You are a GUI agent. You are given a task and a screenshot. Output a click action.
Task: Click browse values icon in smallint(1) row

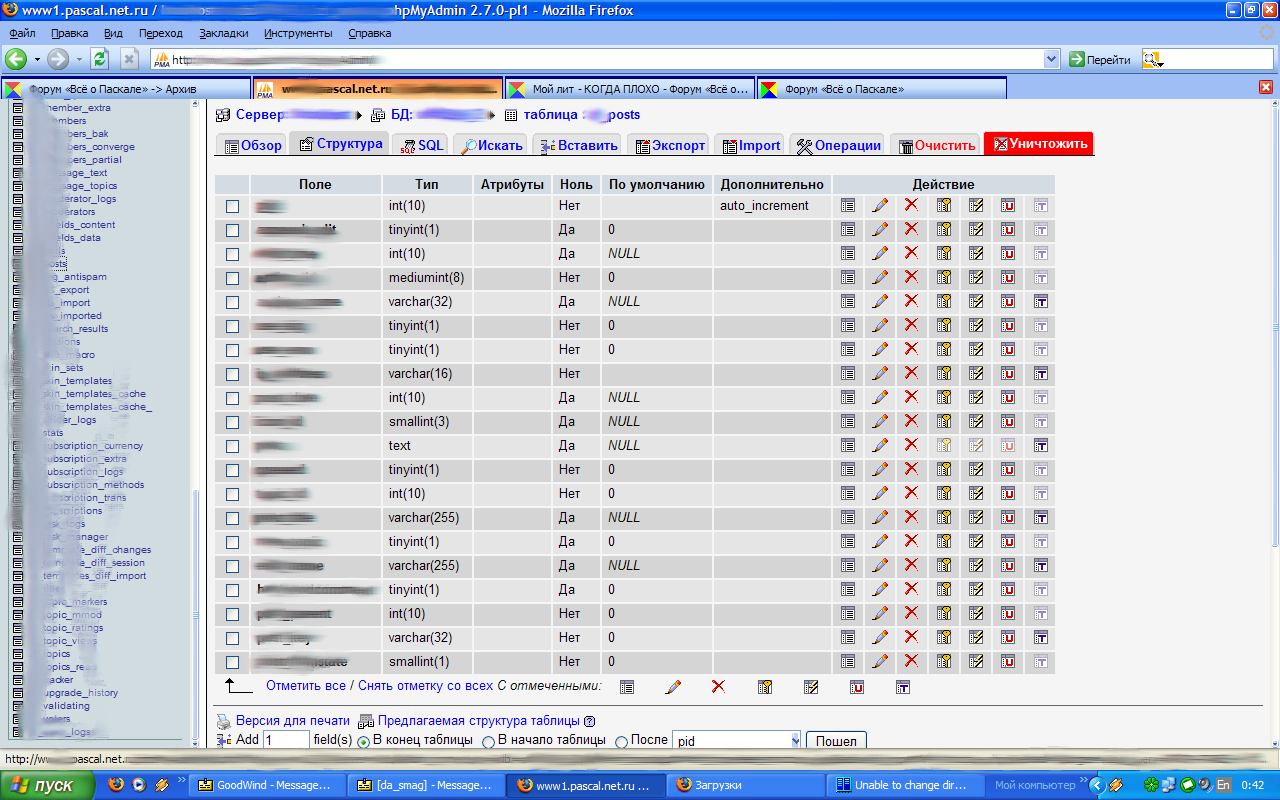point(848,661)
